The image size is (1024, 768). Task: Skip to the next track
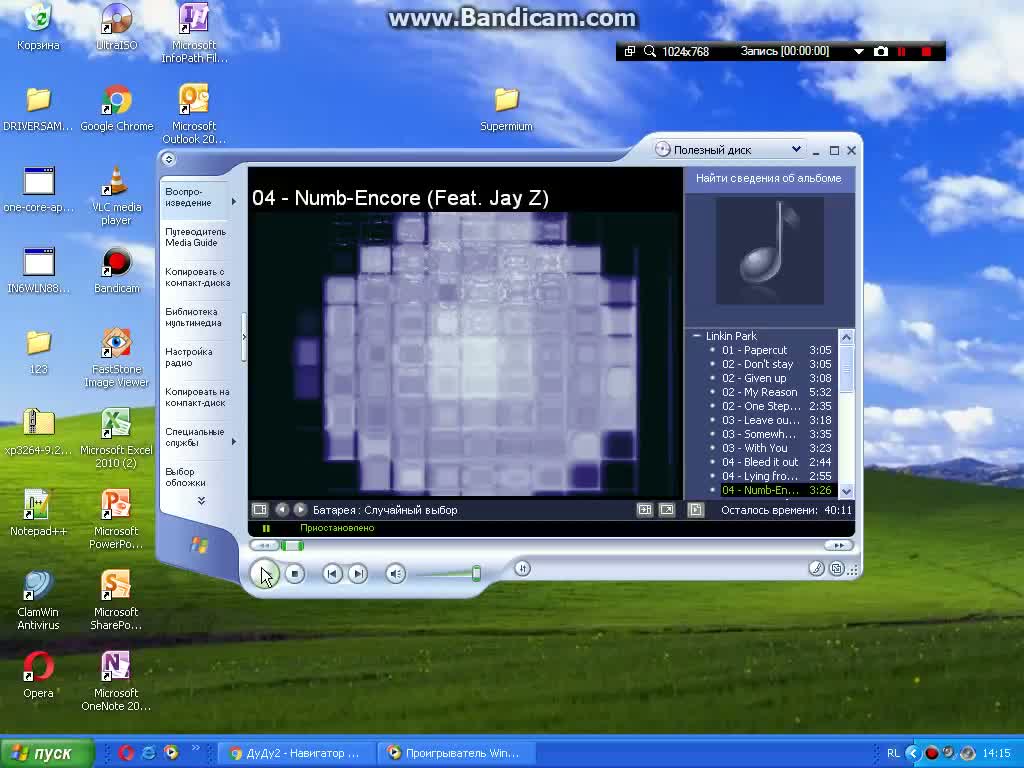click(357, 574)
